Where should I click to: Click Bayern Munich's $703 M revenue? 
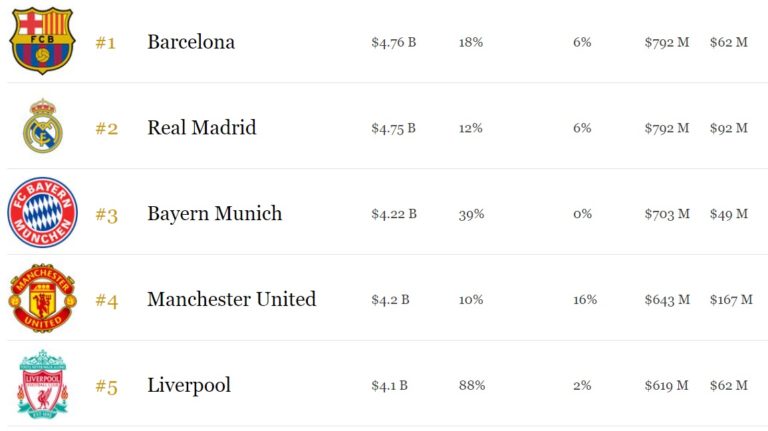[x=667, y=214]
